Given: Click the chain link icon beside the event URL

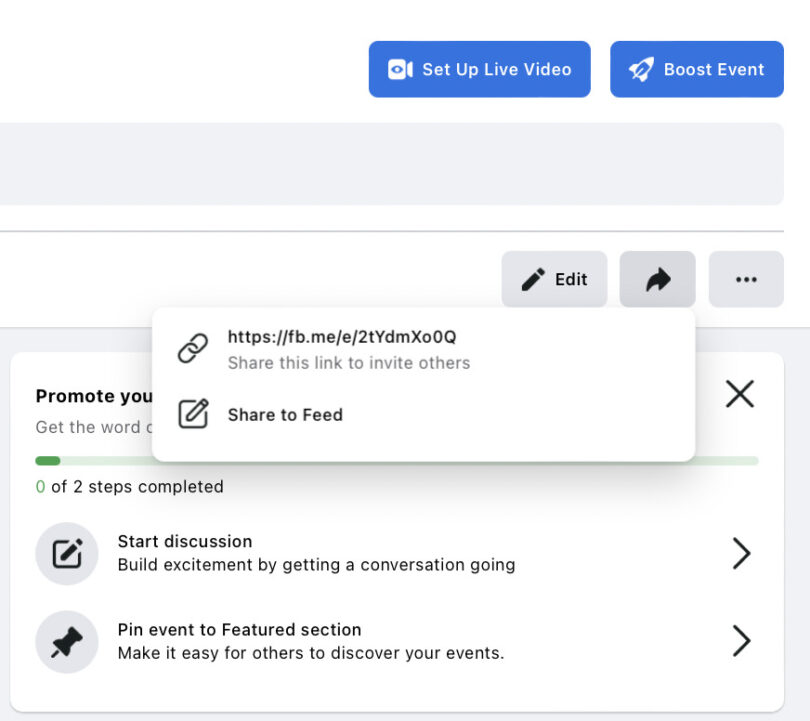Looking at the screenshot, I should pyautogui.click(x=191, y=348).
